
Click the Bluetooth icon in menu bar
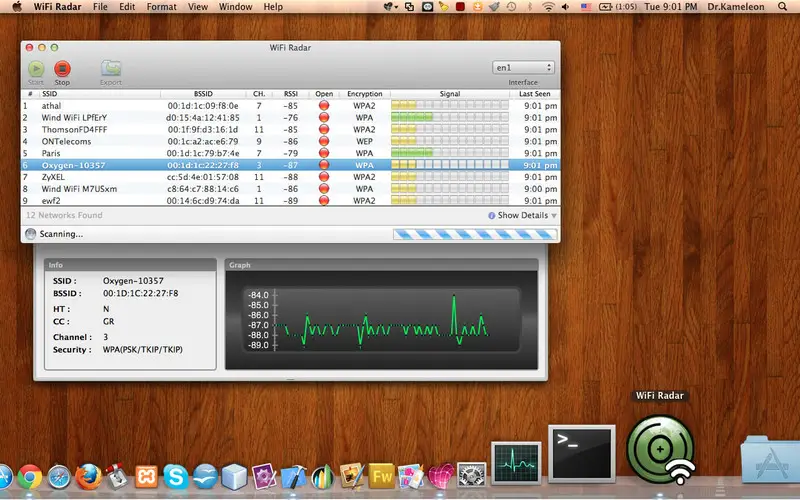(x=530, y=7)
